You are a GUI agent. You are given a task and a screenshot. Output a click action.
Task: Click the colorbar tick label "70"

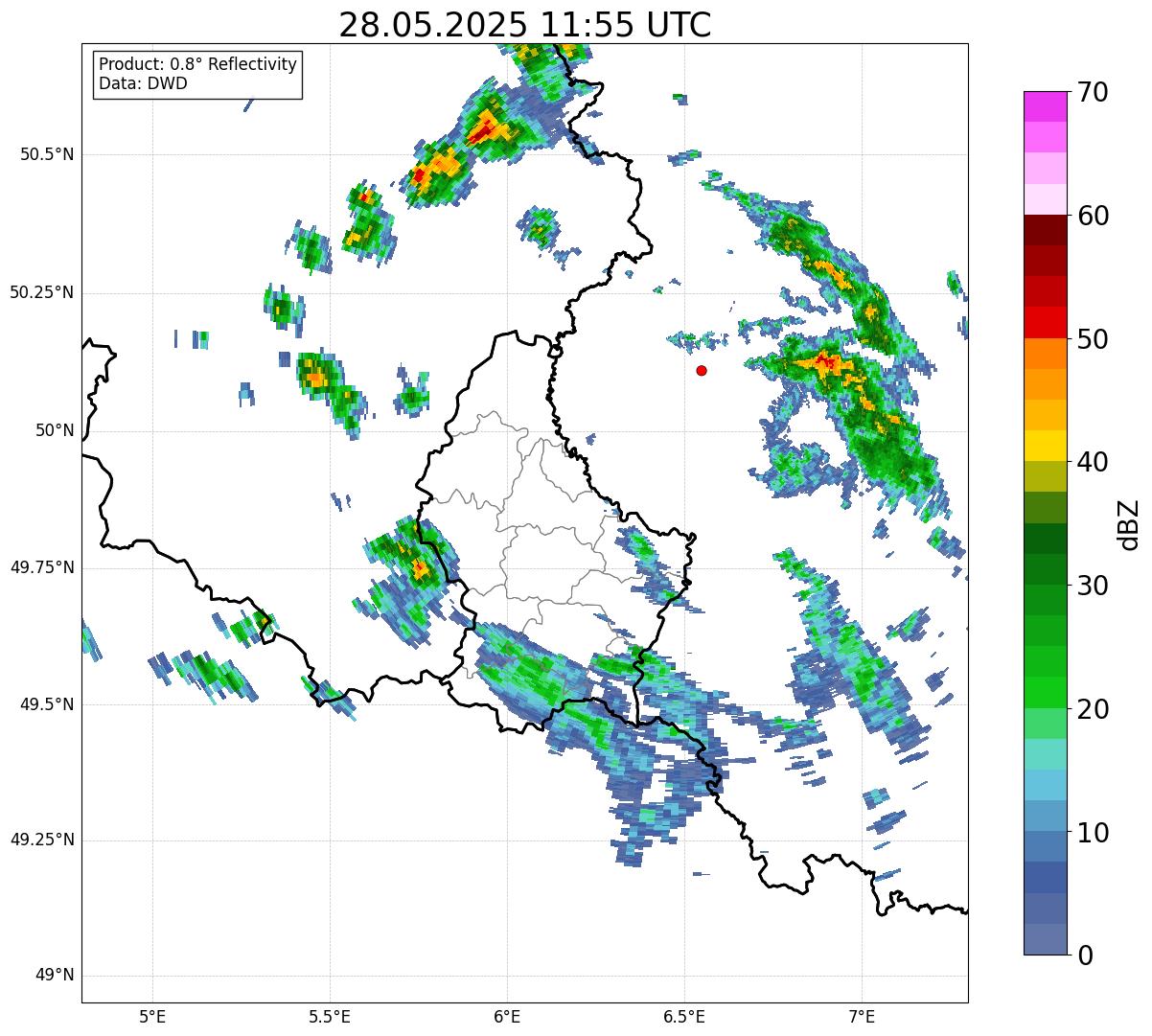1093,93
